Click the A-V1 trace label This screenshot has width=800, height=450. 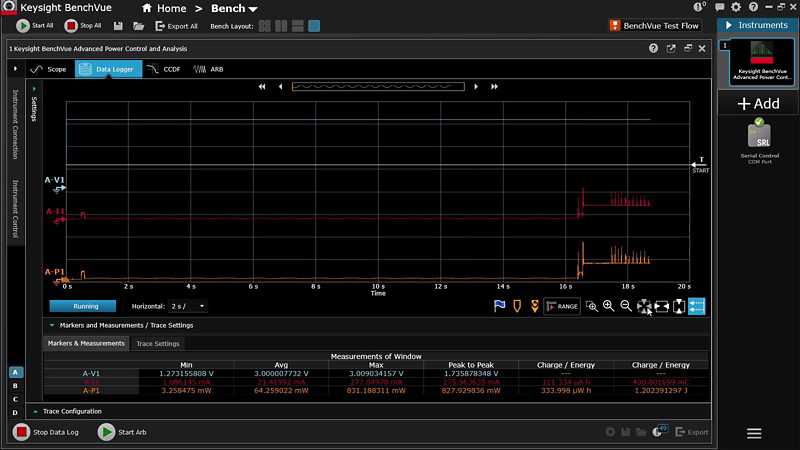click(x=55, y=180)
